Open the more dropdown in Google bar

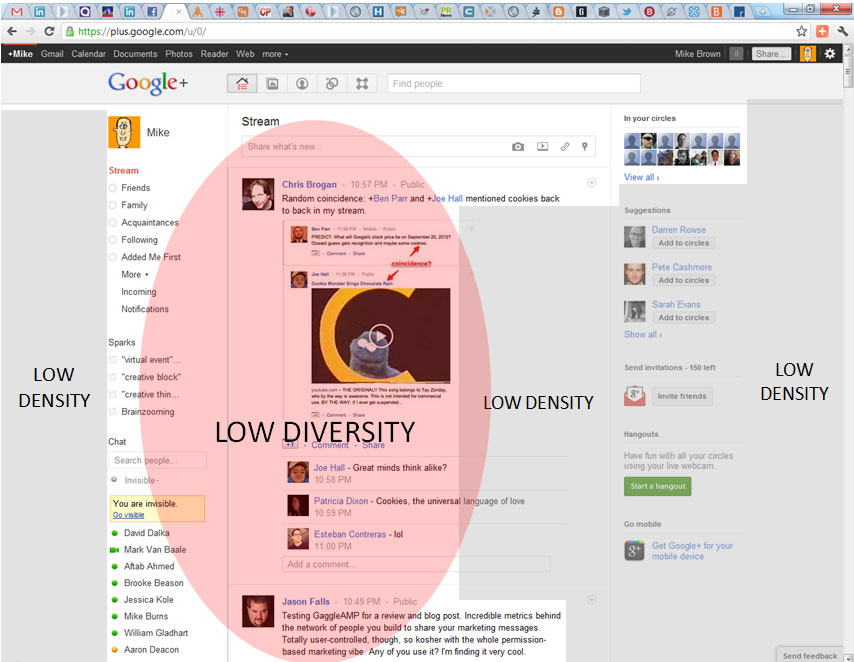click(275, 54)
